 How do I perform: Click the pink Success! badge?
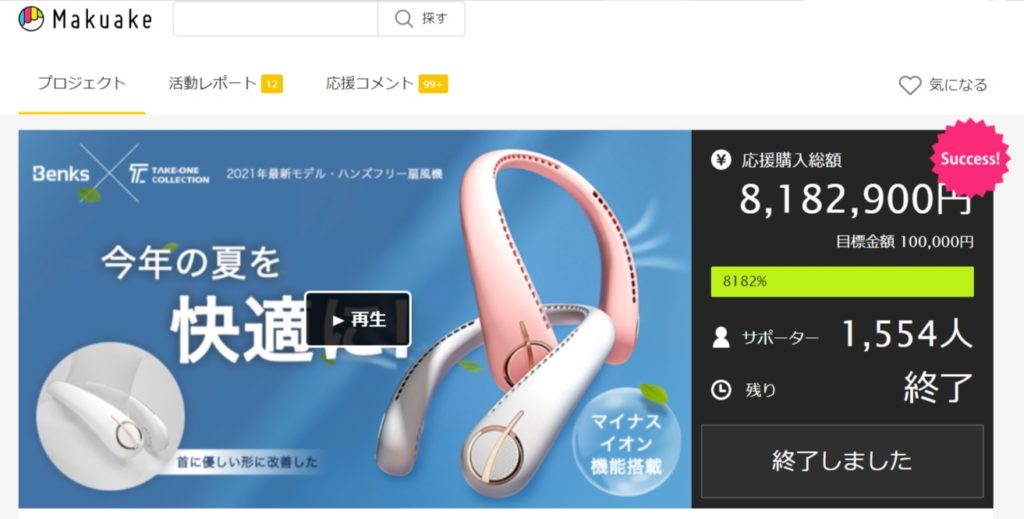[x=970, y=158]
